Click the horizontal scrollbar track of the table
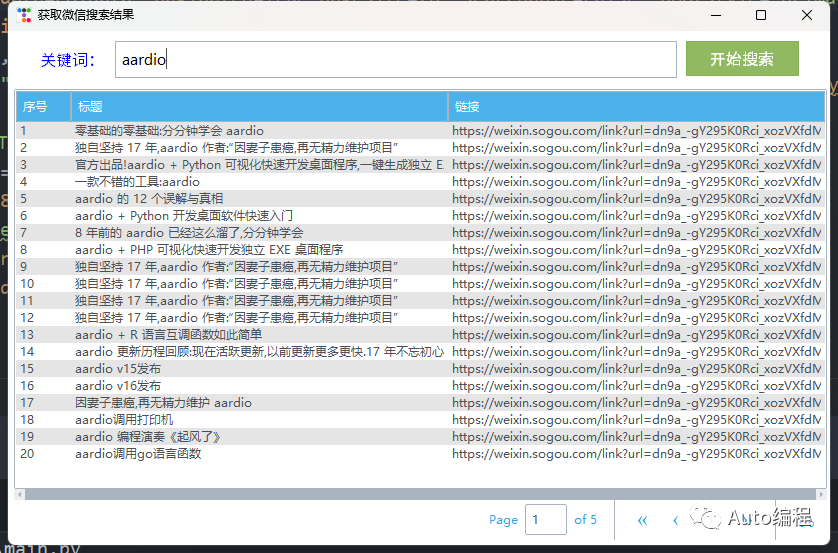Image resolution: width=838 pixels, height=553 pixels. click(x=420, y=494)
